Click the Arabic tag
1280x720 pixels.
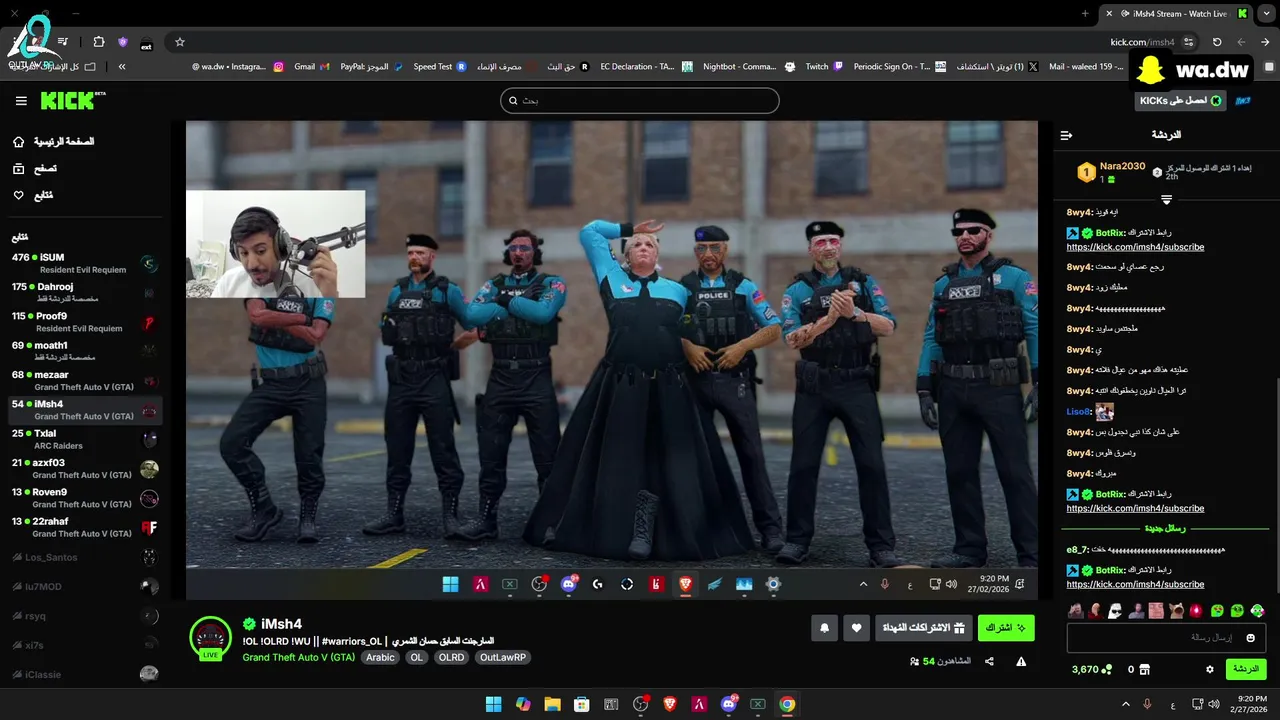click(x=380, y=657)
